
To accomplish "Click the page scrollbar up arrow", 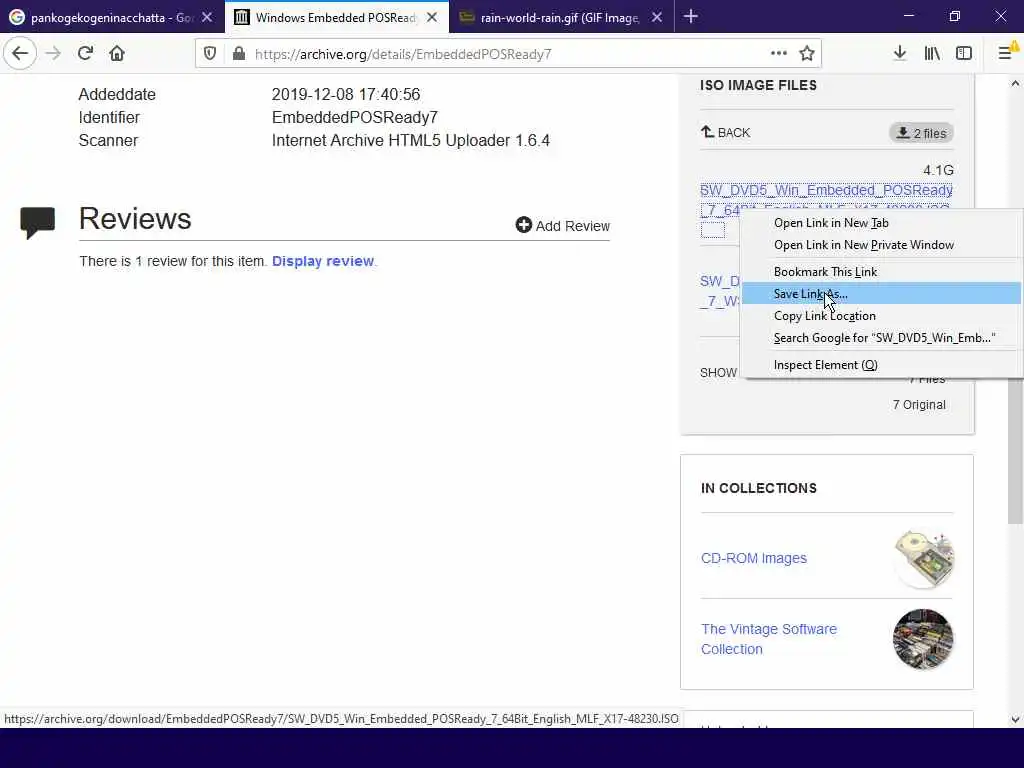I will click(1015, 84).
